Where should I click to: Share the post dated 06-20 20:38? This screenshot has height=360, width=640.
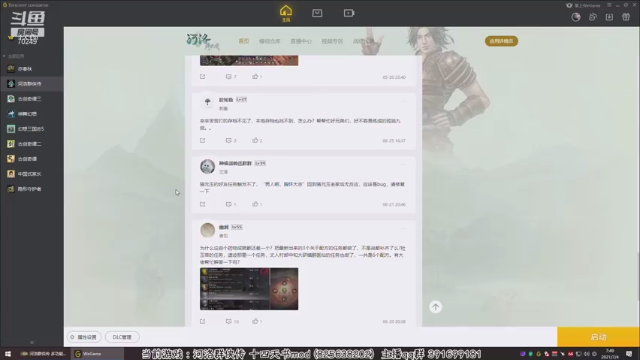tap(202, 322)
